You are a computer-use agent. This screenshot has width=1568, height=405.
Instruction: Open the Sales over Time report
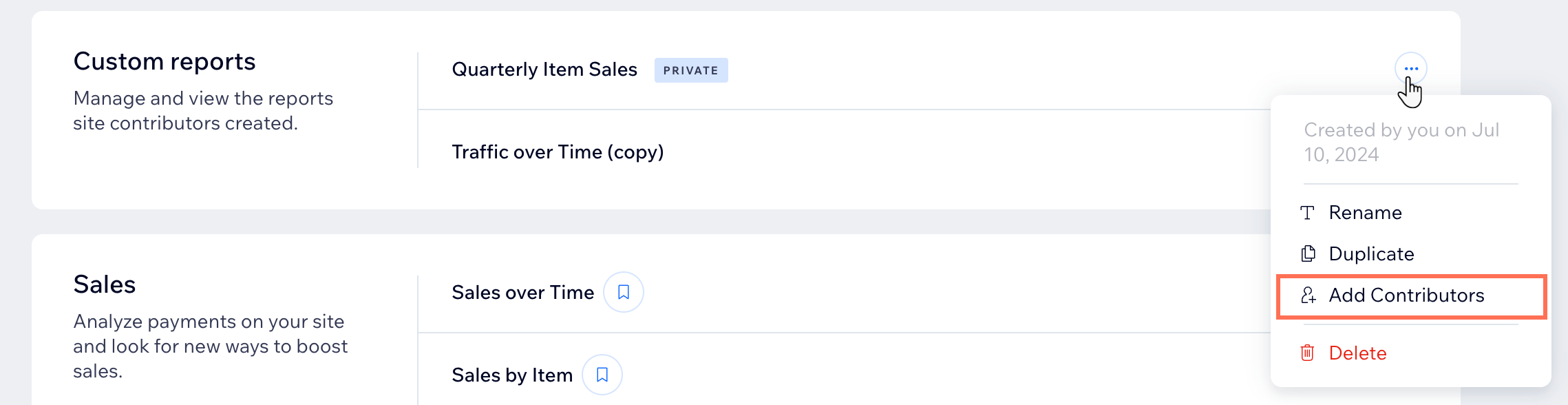522,293
